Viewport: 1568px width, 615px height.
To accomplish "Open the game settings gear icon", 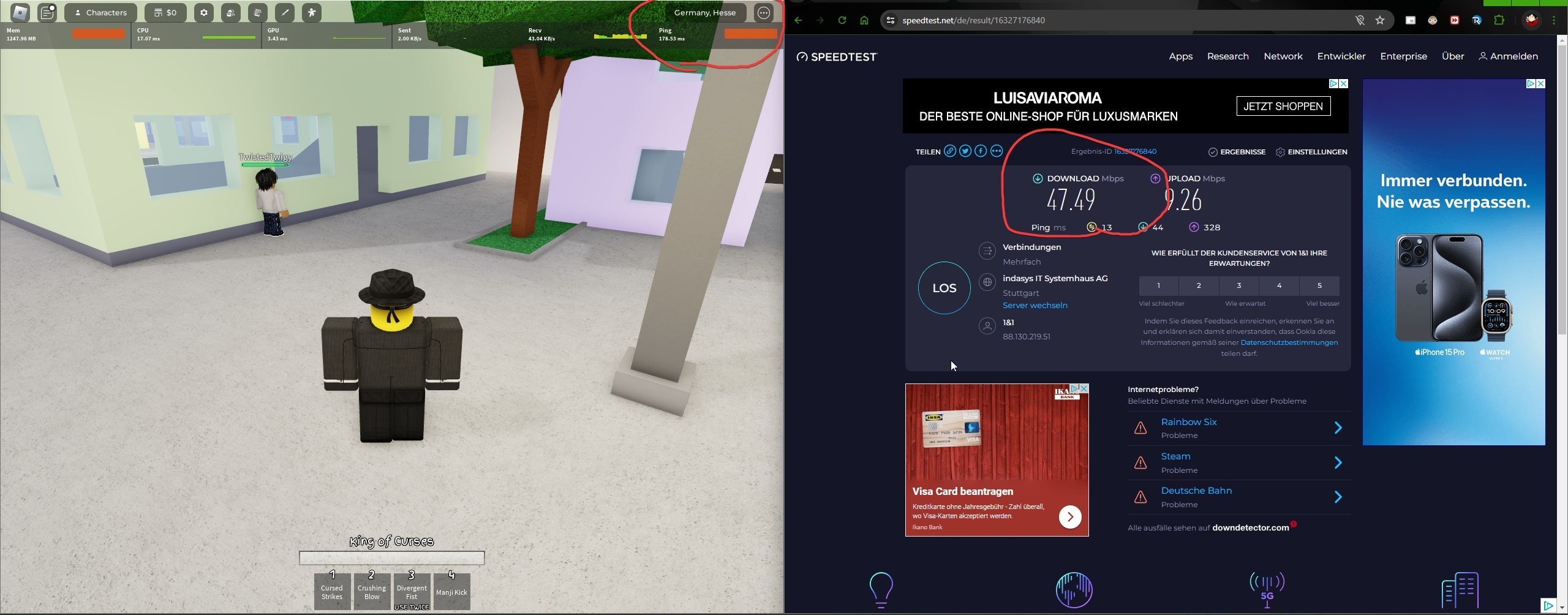I will [203, 12].
